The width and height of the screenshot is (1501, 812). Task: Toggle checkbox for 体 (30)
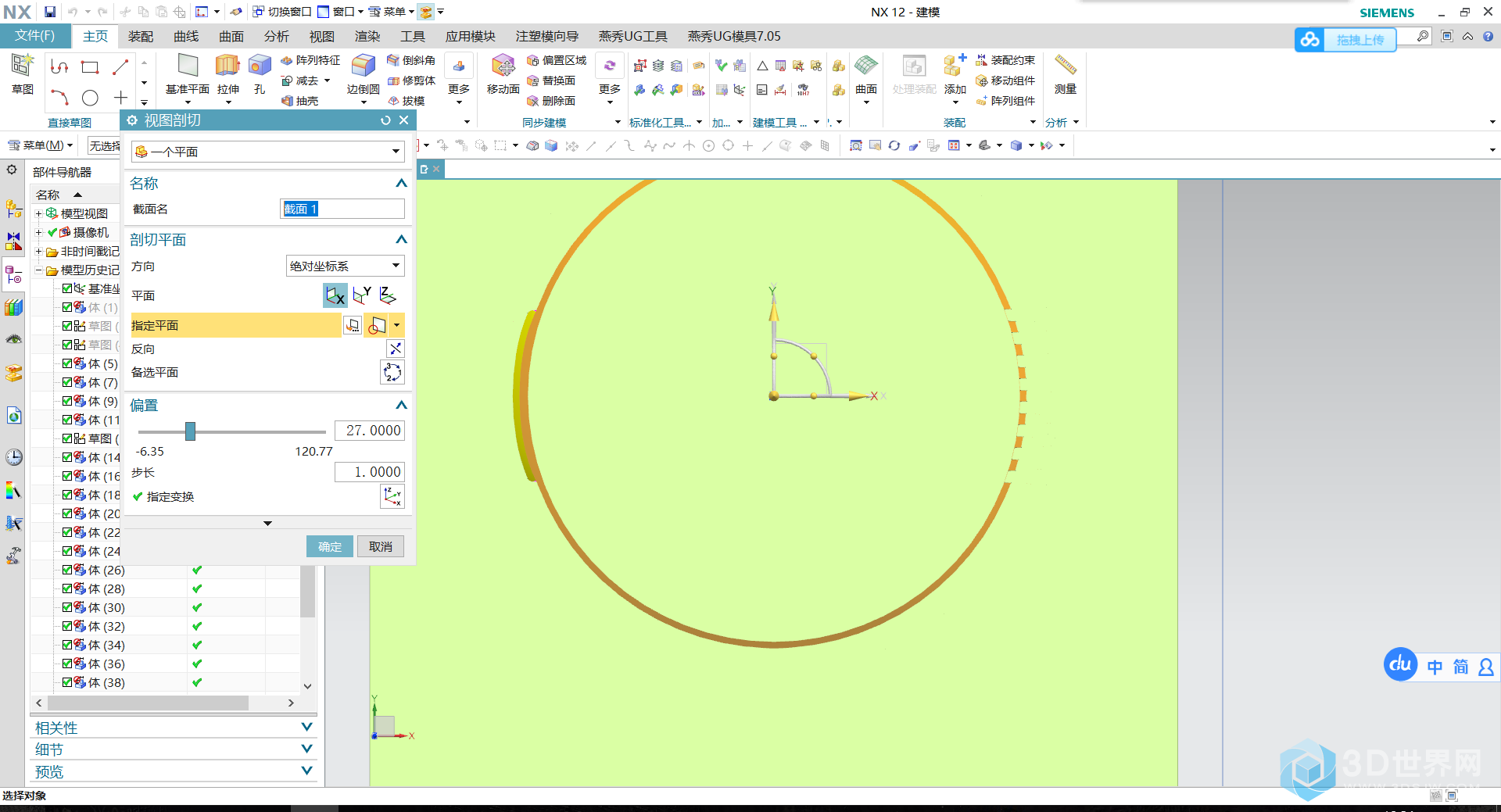(67, 607)
